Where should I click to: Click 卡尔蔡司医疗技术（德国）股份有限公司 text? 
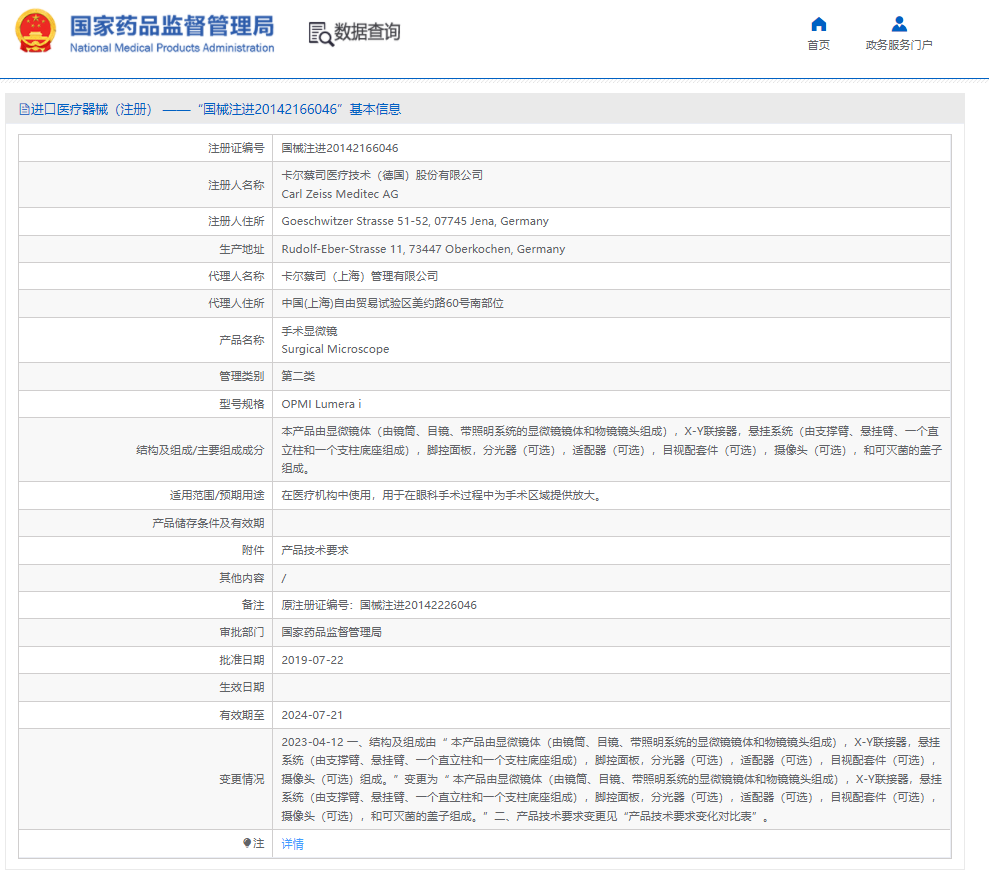[382, 175]
